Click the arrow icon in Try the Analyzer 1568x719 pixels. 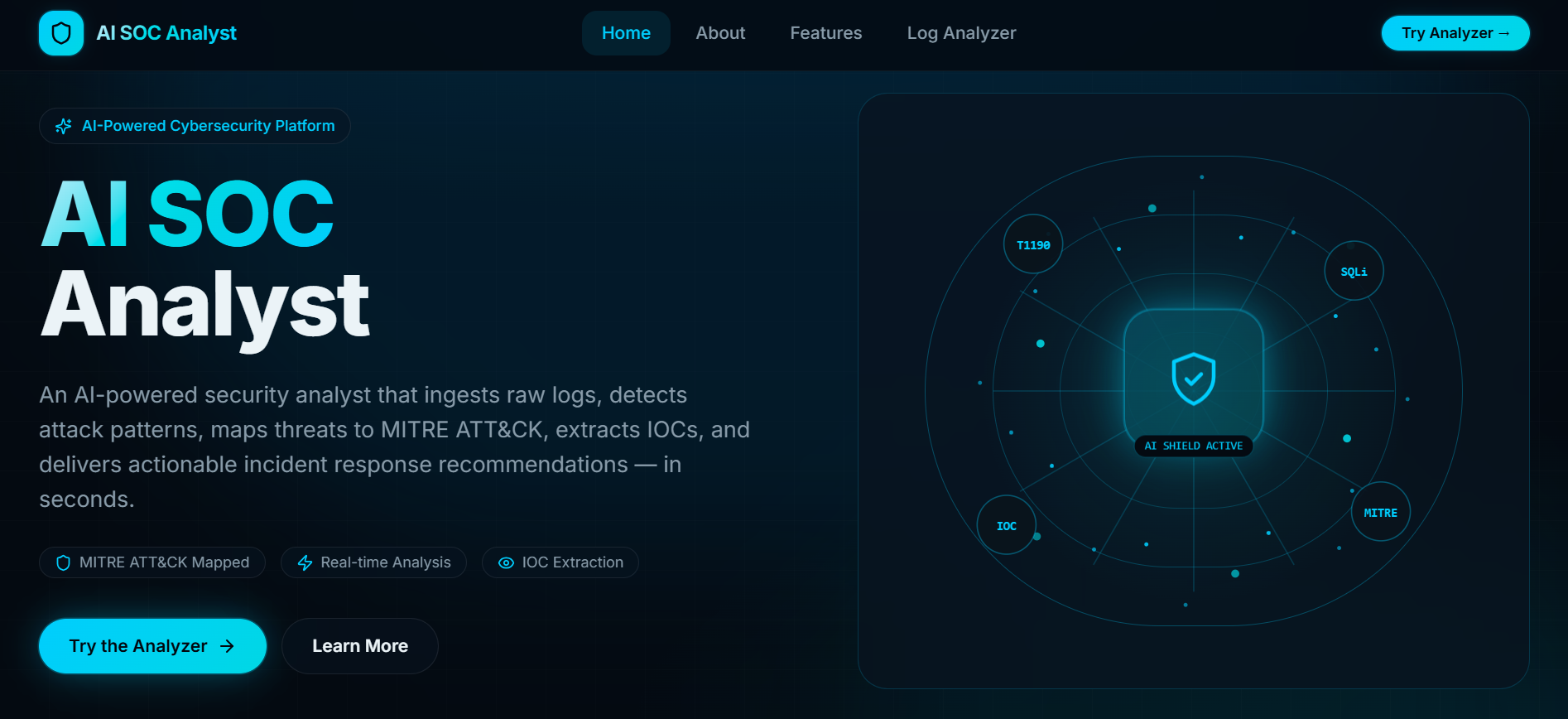click(x=228, y=646)
